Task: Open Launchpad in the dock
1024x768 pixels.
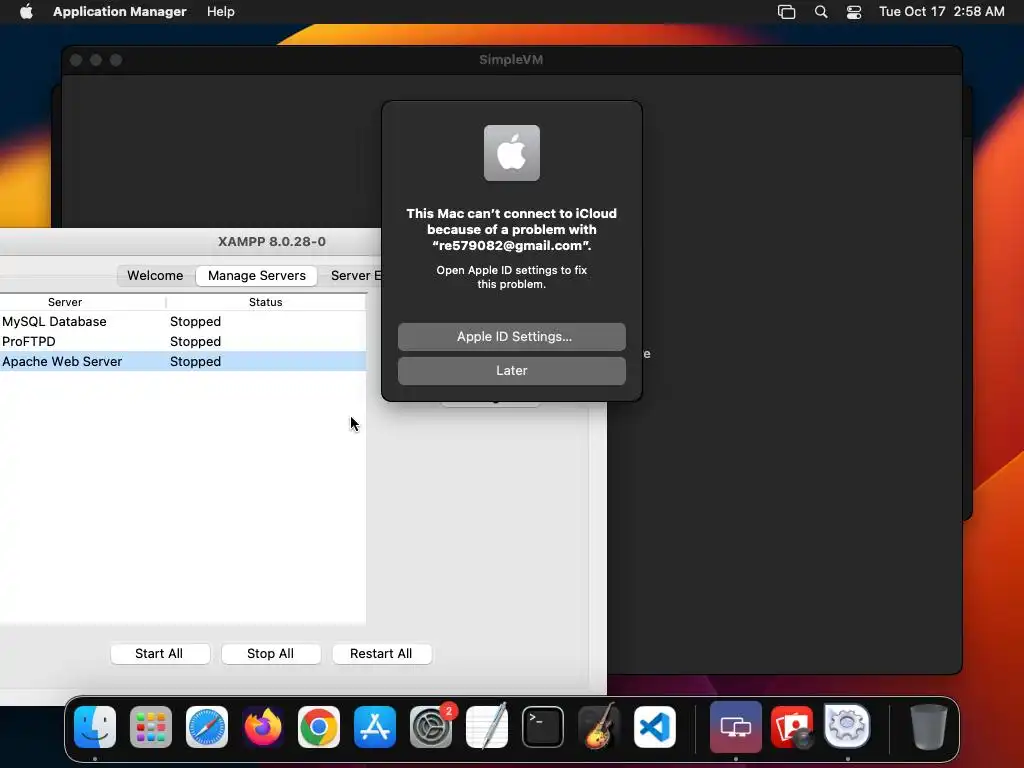Action: (x=151, y=727)
